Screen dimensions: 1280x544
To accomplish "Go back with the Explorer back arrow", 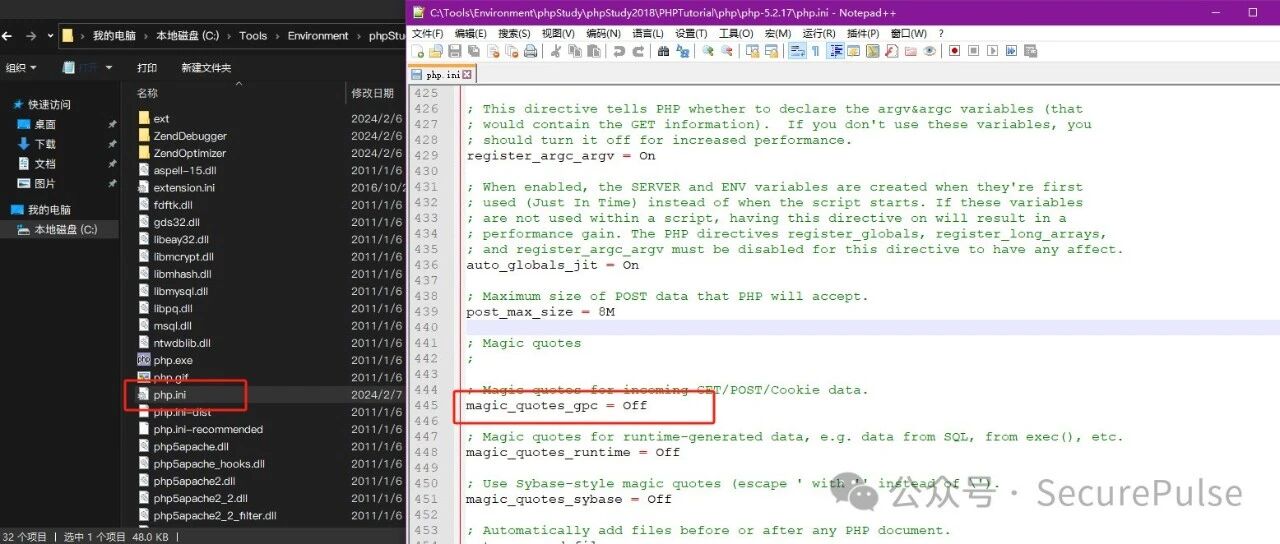I will (x=7, y=36).
